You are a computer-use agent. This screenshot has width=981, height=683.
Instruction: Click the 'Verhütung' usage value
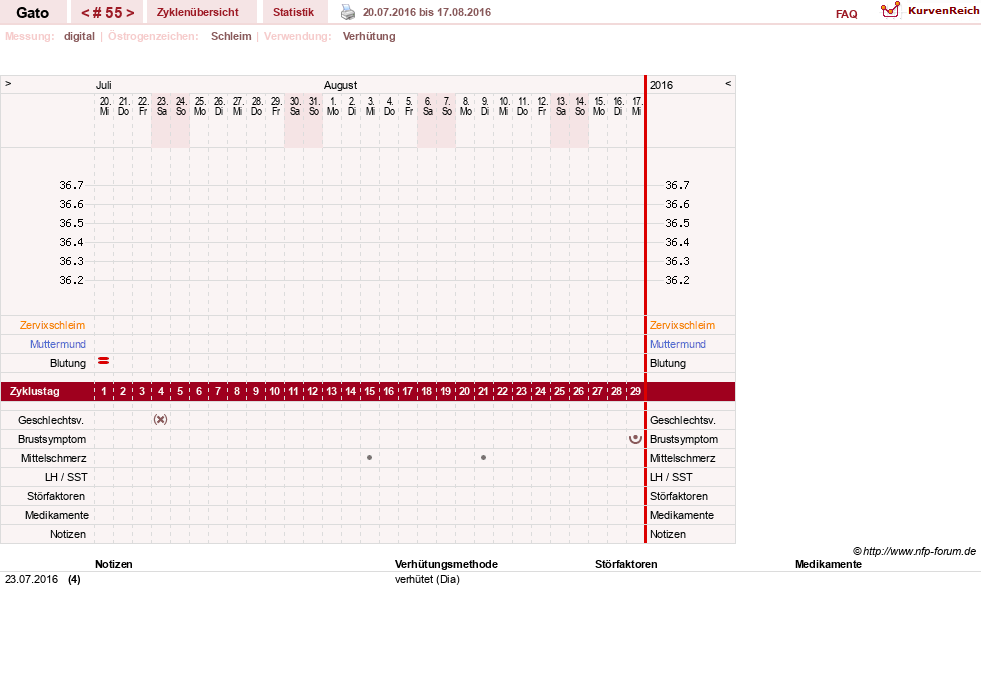pyautogui.click(x=369, y=36)
